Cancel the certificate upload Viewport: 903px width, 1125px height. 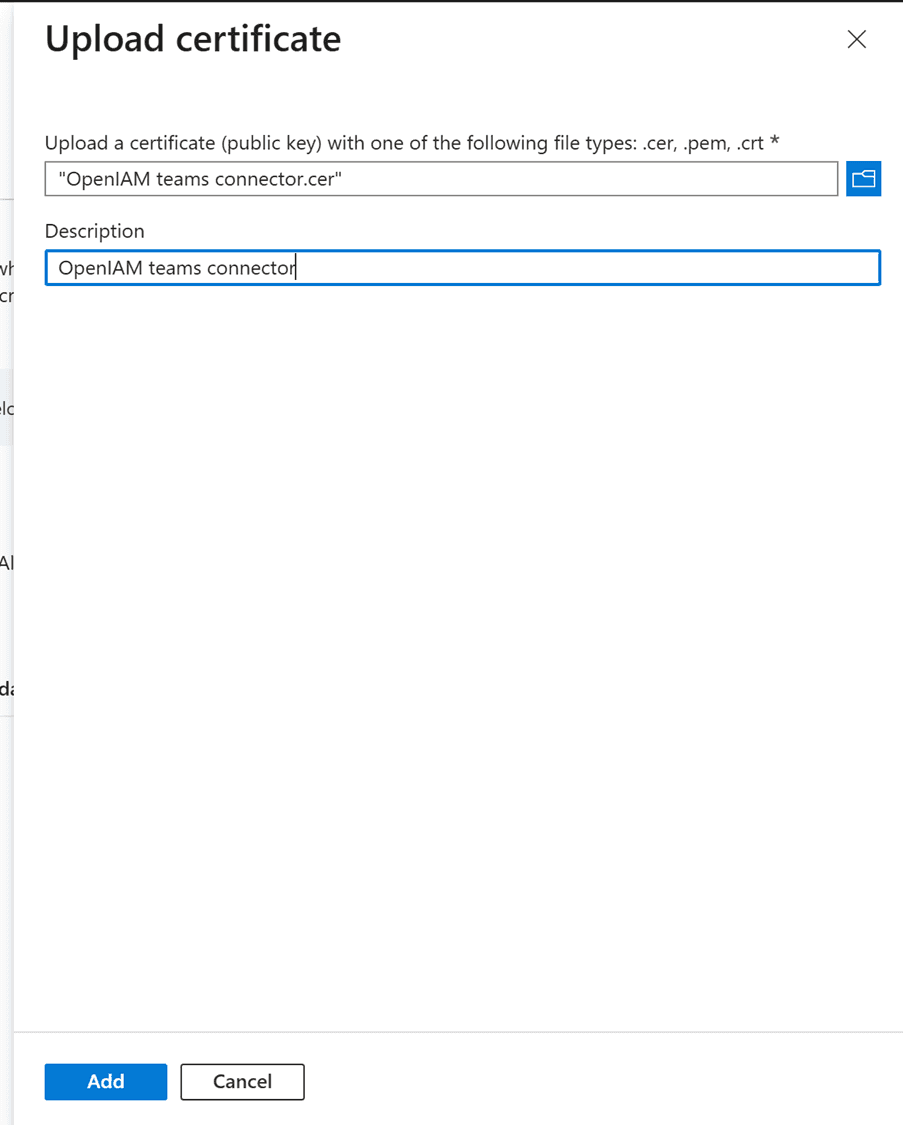click(242, 1081)
